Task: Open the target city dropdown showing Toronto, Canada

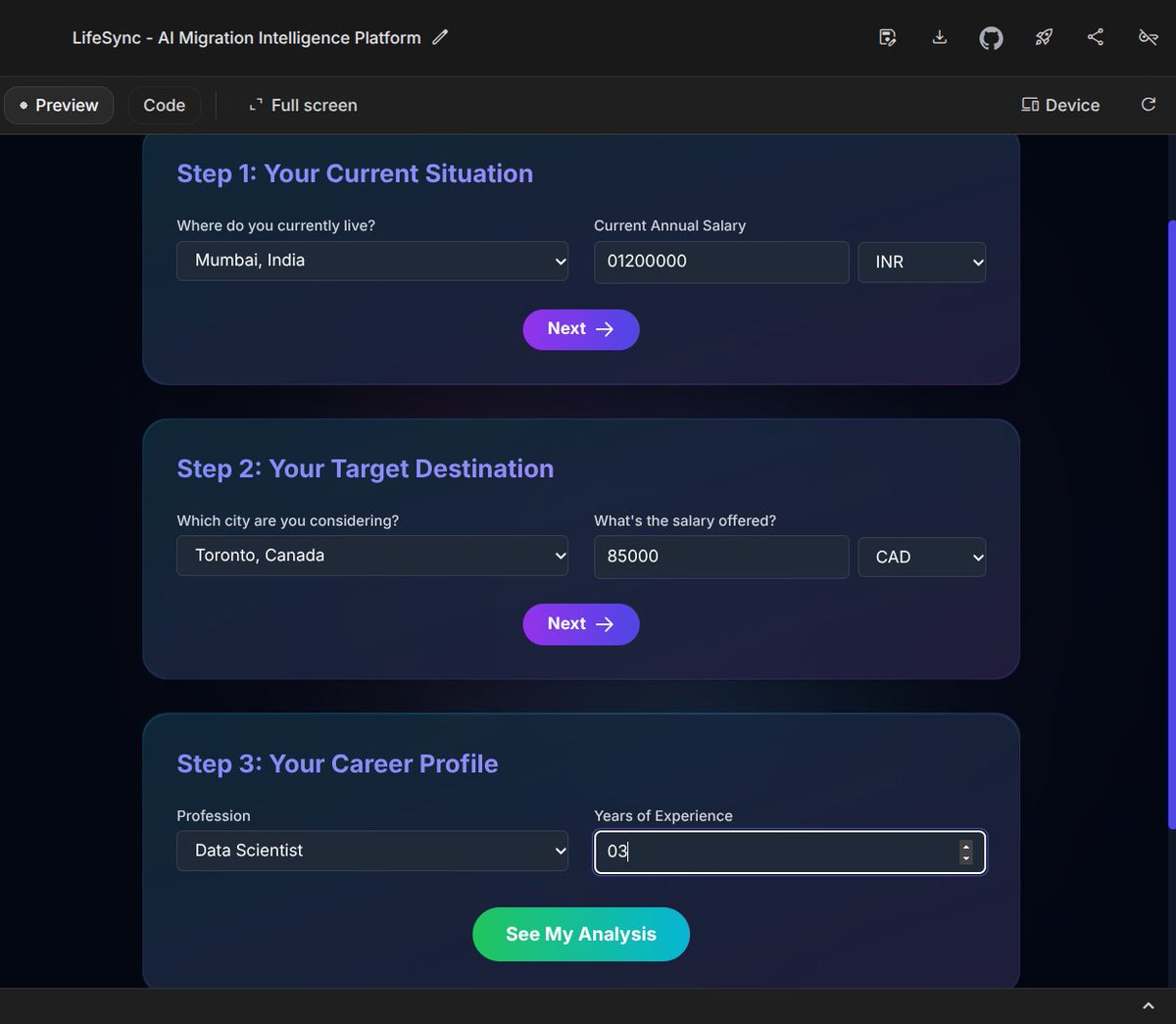Action: (x=372, y=555)
